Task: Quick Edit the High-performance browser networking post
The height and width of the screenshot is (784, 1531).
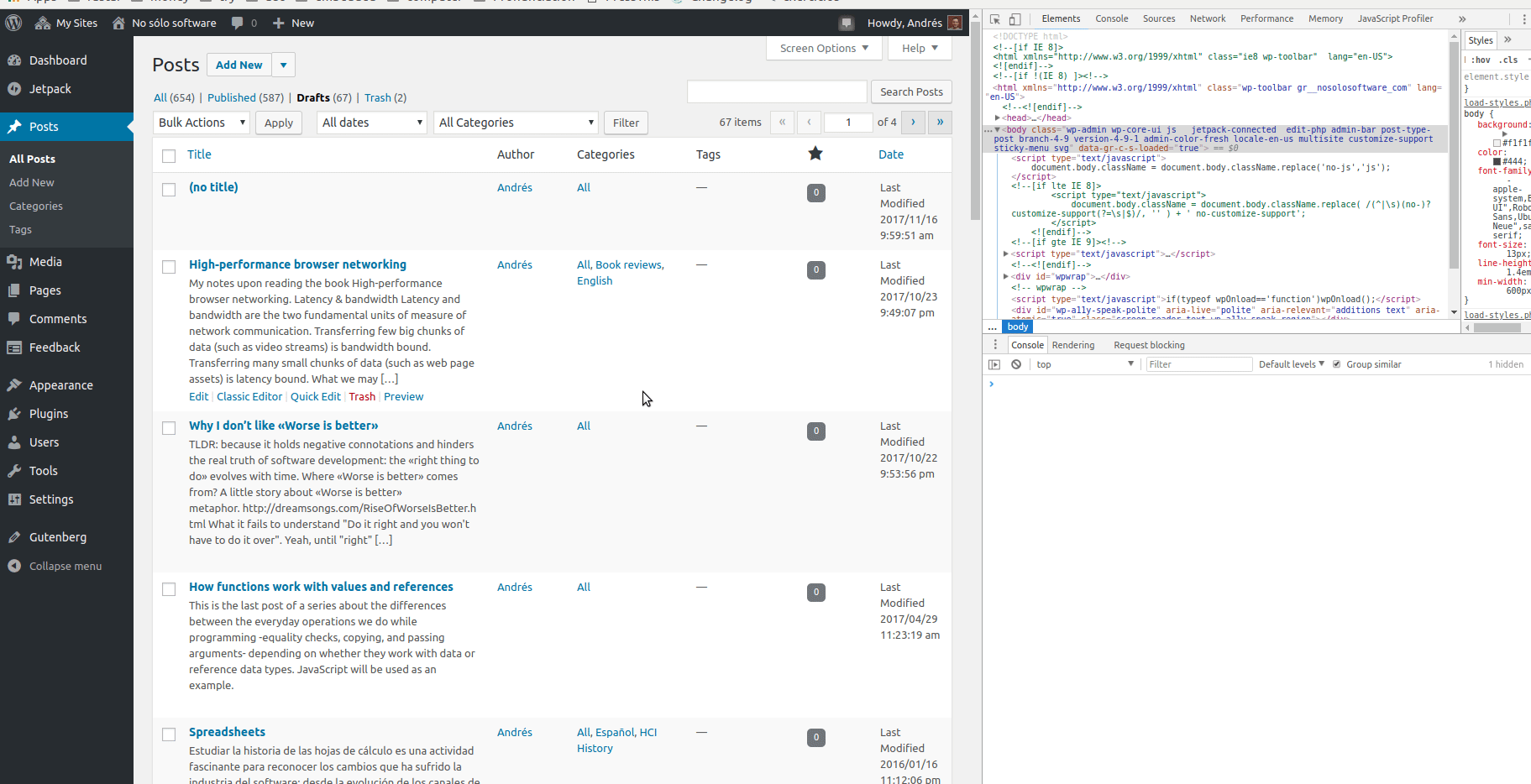Action: (x=316, y=395)
